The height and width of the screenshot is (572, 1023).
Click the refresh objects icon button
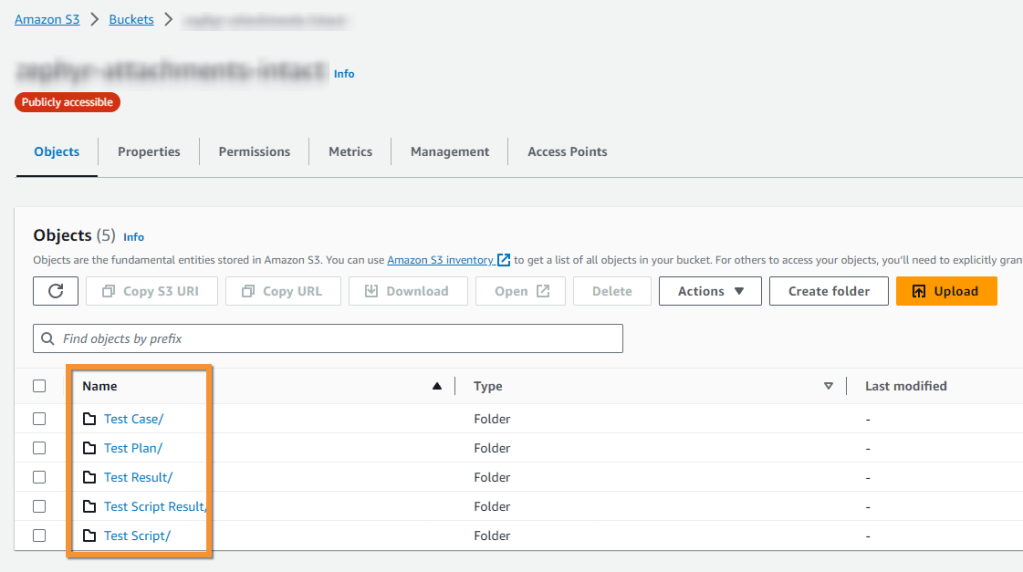coord(56,291)
